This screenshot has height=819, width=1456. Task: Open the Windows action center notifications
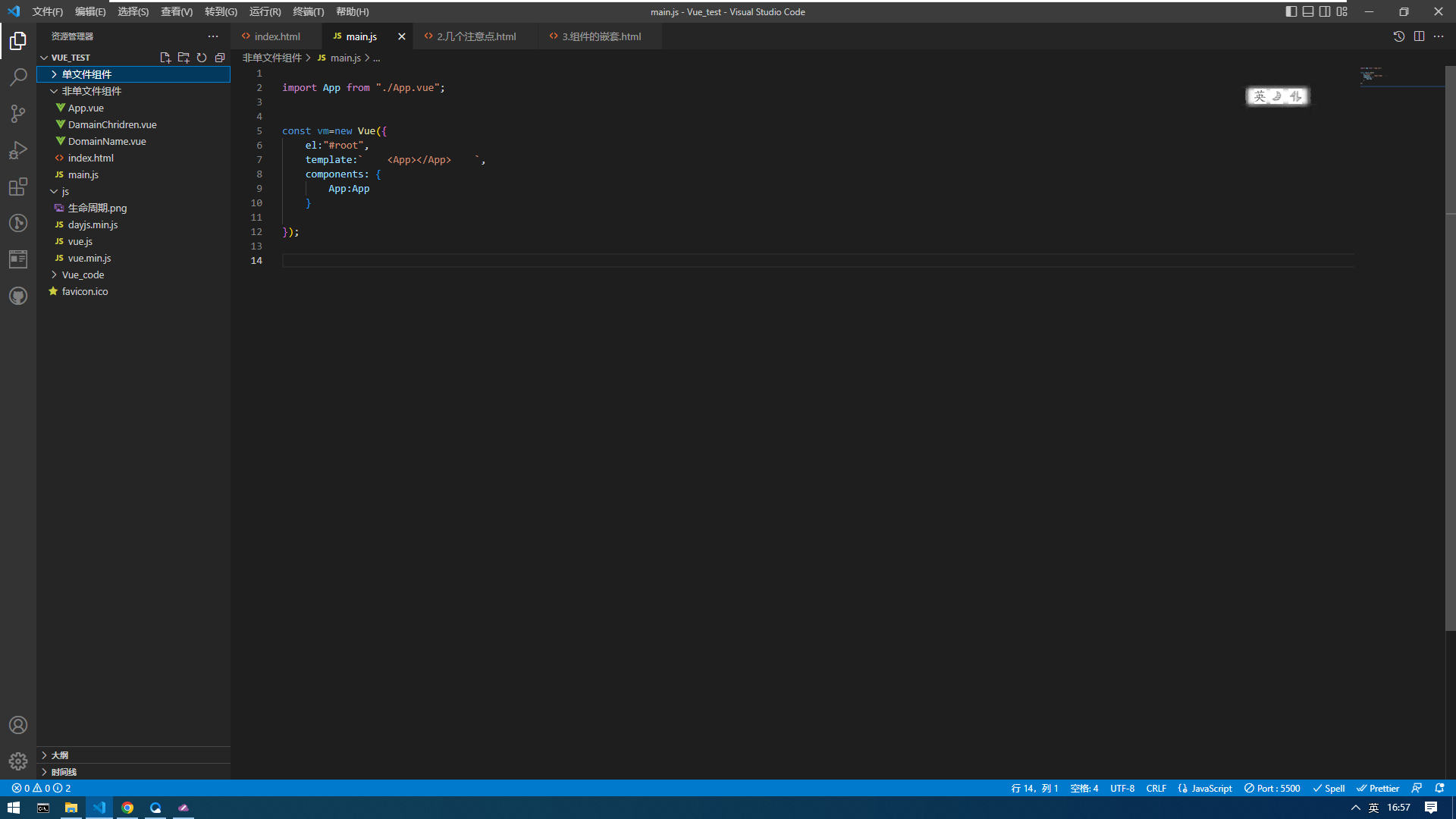(x=1431, y=808)
